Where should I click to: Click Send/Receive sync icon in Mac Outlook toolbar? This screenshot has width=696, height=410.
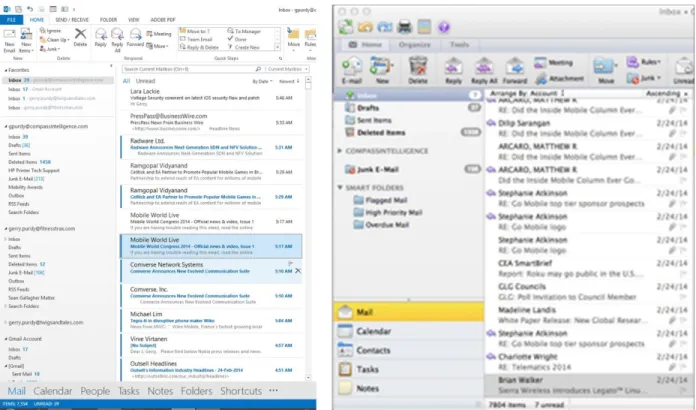tap(346, 27)
